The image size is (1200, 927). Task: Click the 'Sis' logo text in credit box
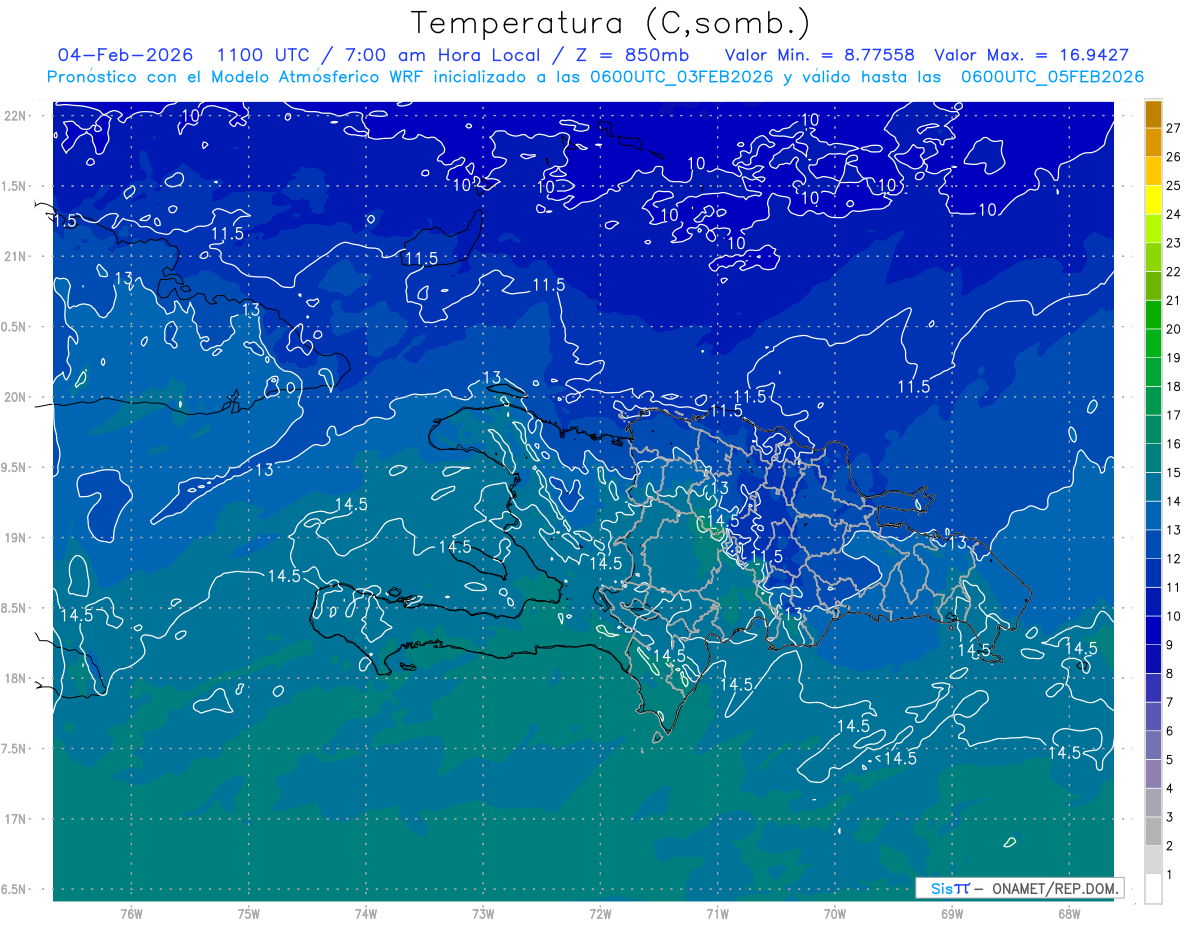941,888
